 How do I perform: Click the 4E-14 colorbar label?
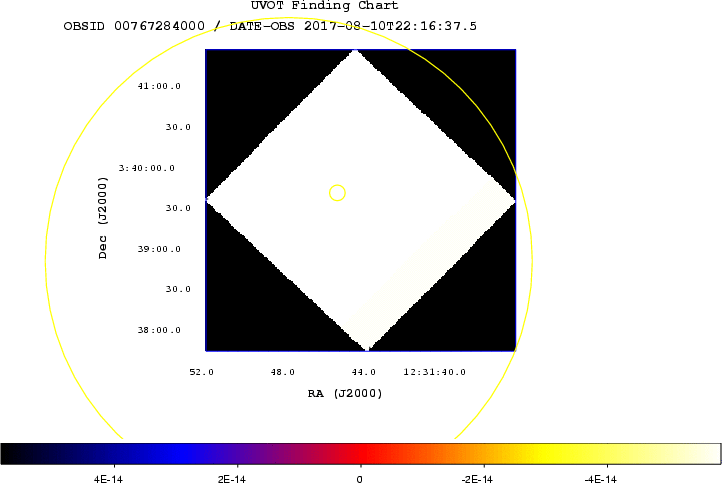pos(108,479)
